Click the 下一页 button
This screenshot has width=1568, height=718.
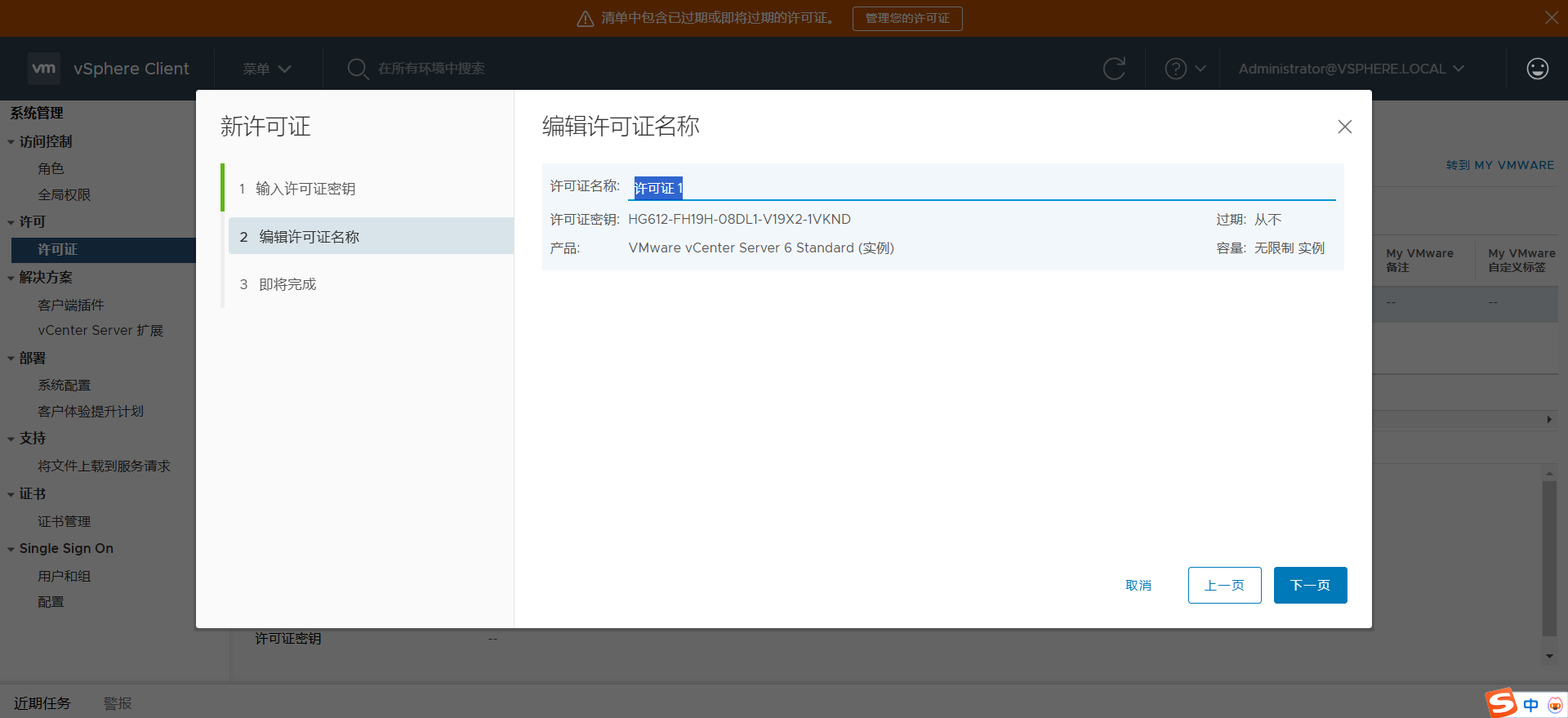point(1310,585)
